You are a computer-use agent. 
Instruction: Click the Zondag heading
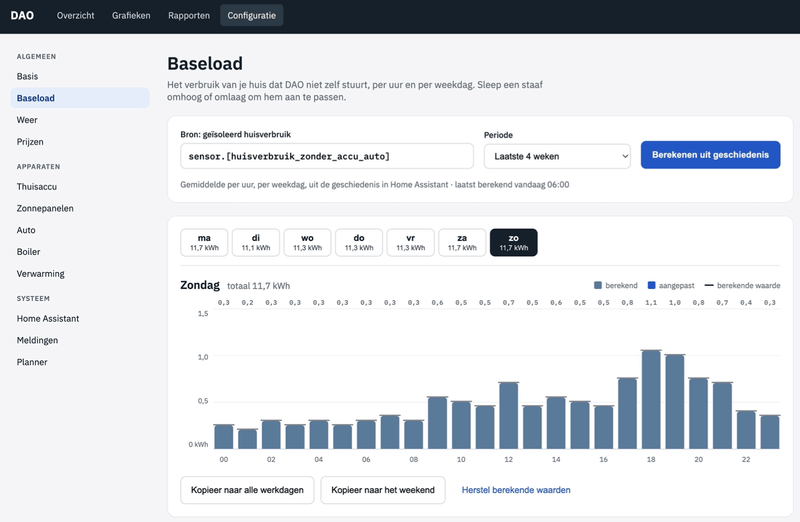(200, 285)
